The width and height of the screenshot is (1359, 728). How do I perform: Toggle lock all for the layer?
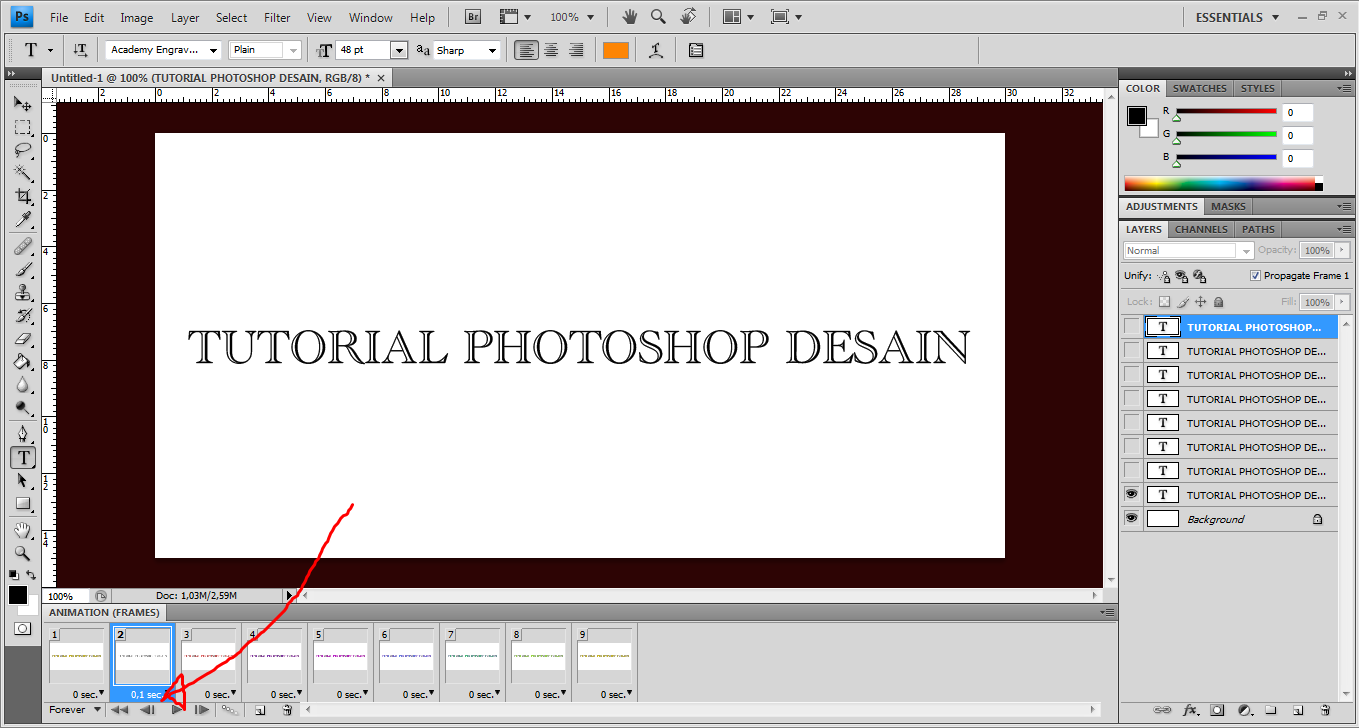click(x=1218, y=302)
